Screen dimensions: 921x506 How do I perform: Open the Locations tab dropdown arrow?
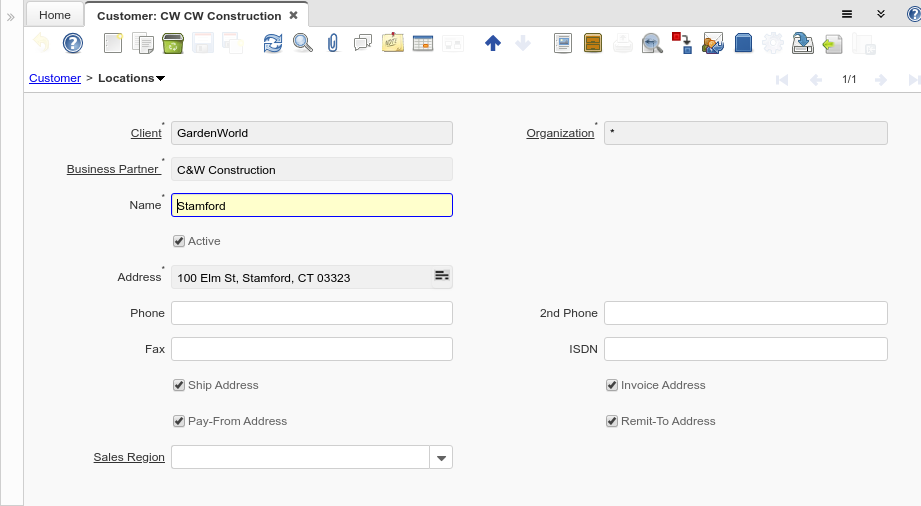click(161, 78)
